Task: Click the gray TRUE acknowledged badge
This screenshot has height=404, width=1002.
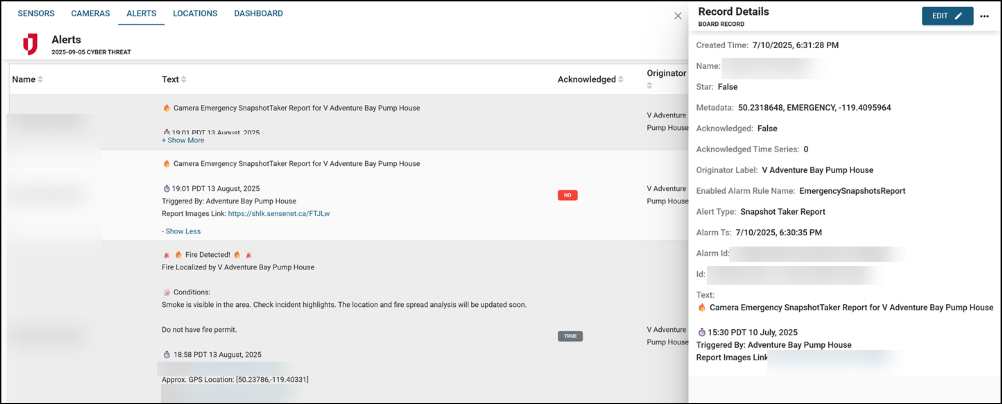Action: [x=570, y=336]
